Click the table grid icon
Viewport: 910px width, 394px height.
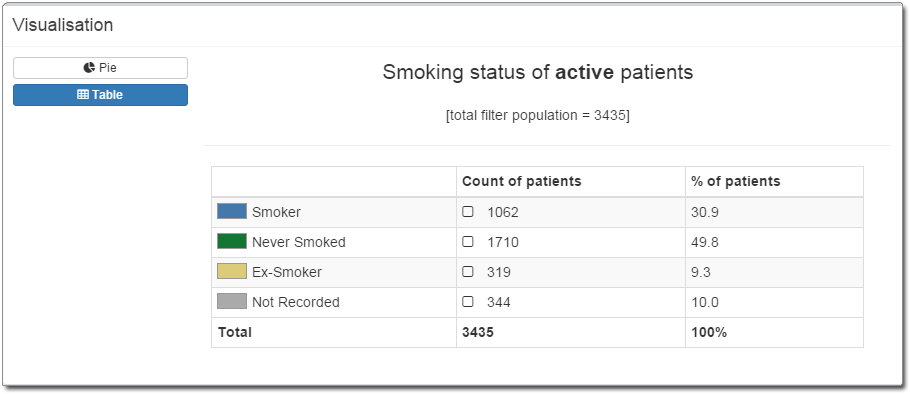click(83, 95)
